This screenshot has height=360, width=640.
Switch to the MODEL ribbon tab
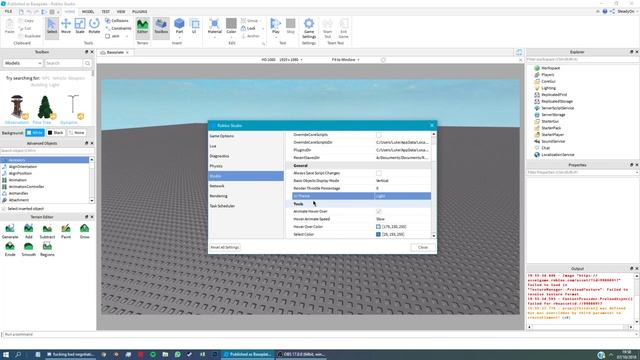coord(88,11)
